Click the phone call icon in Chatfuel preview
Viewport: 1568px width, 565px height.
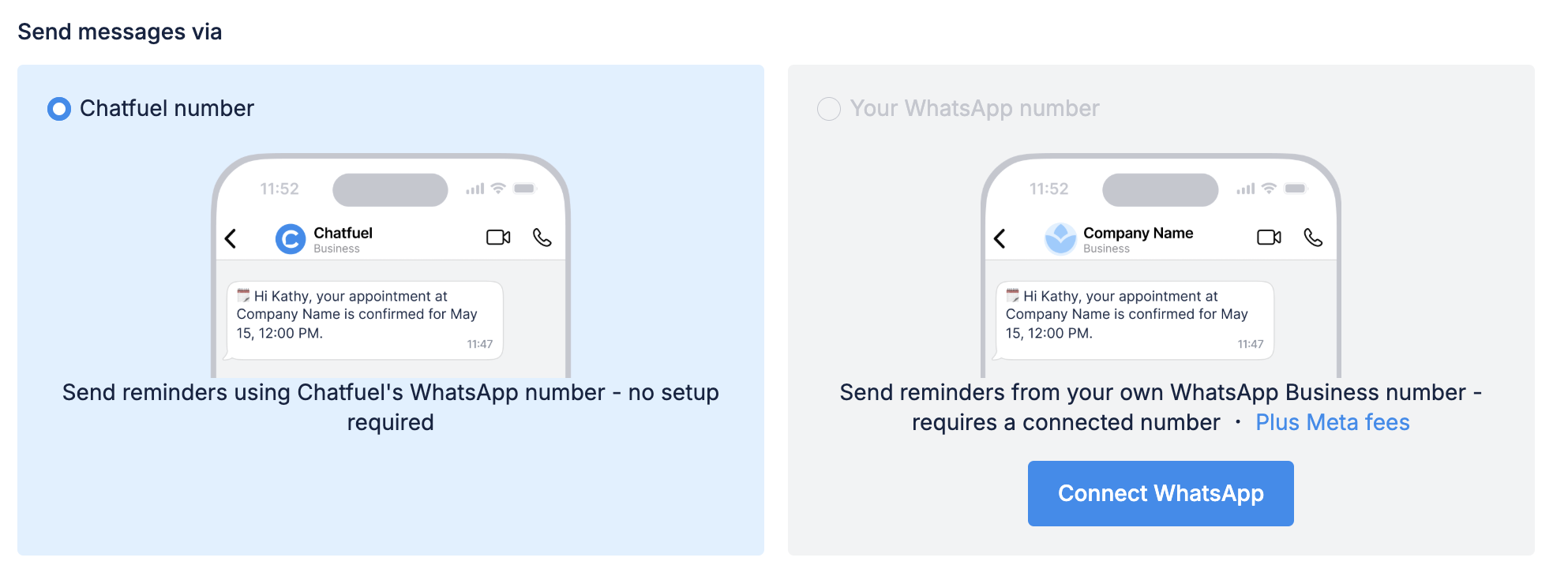point(542,238)
